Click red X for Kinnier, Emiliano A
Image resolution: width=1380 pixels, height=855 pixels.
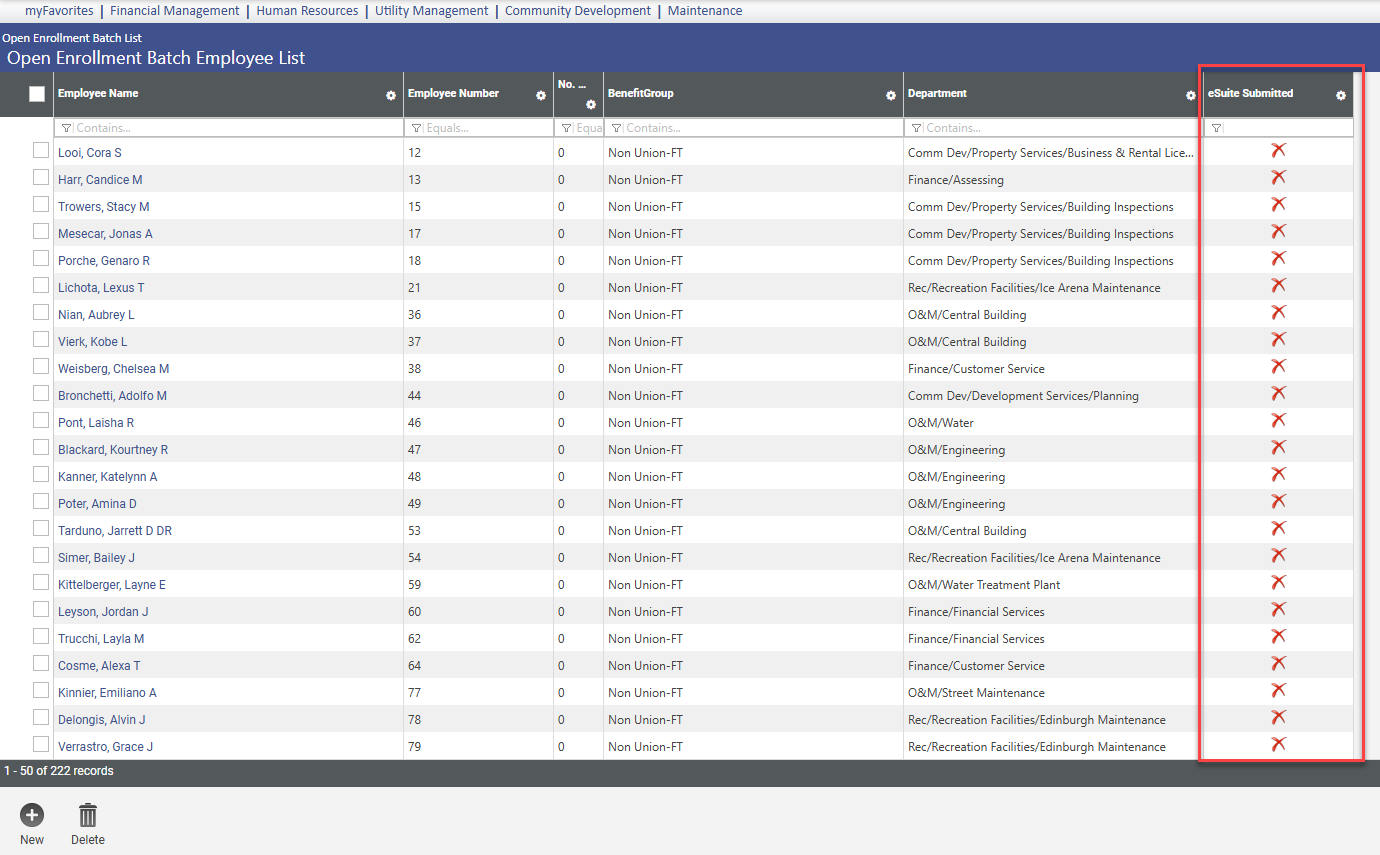coord(1278,690)
